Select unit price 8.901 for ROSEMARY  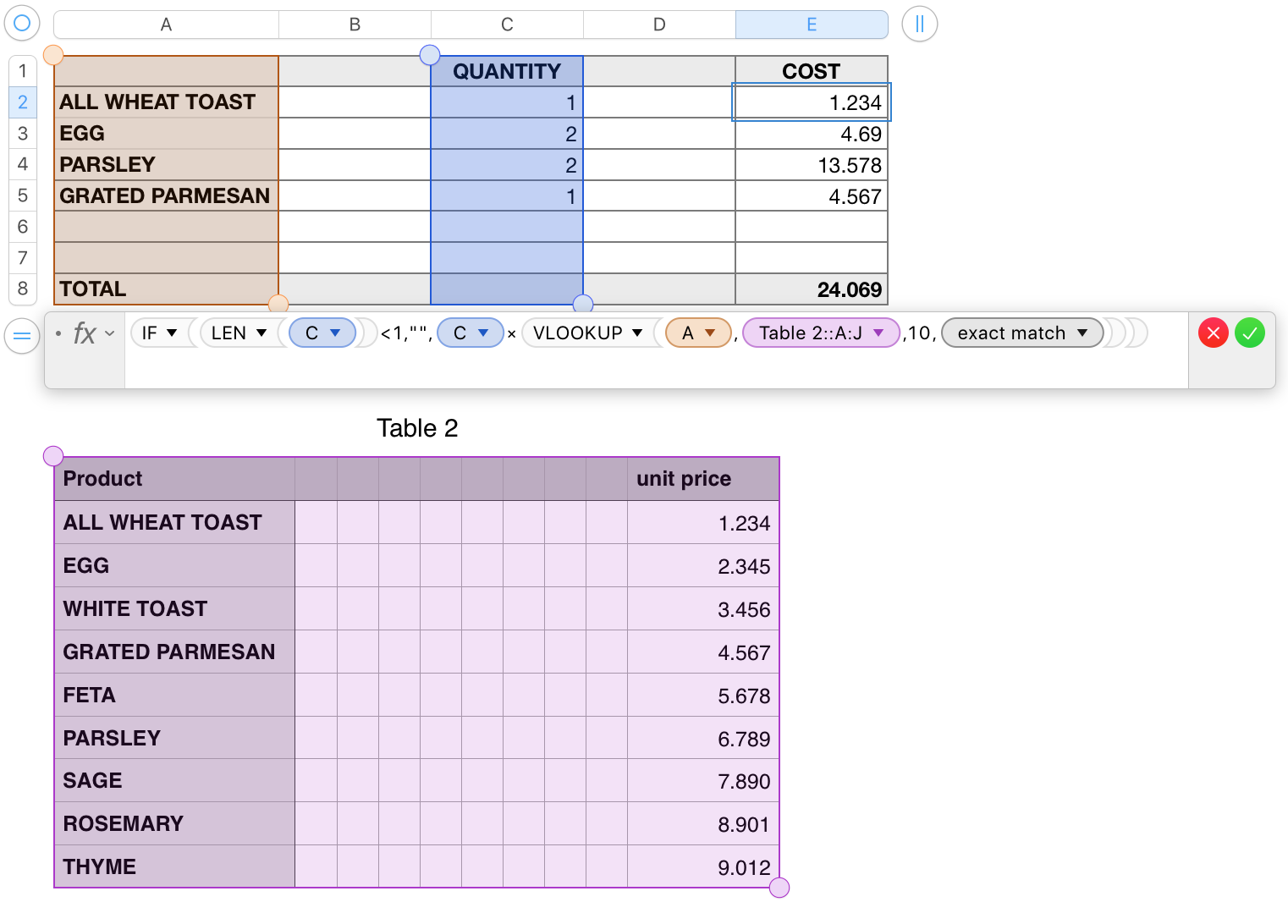tap(703, 823)
